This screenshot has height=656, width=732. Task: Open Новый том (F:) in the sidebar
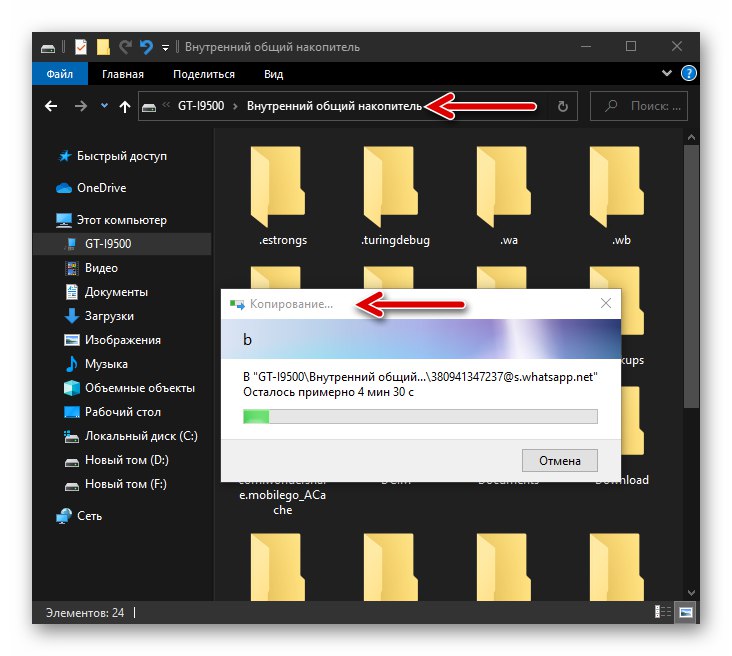tap(126, 484)
